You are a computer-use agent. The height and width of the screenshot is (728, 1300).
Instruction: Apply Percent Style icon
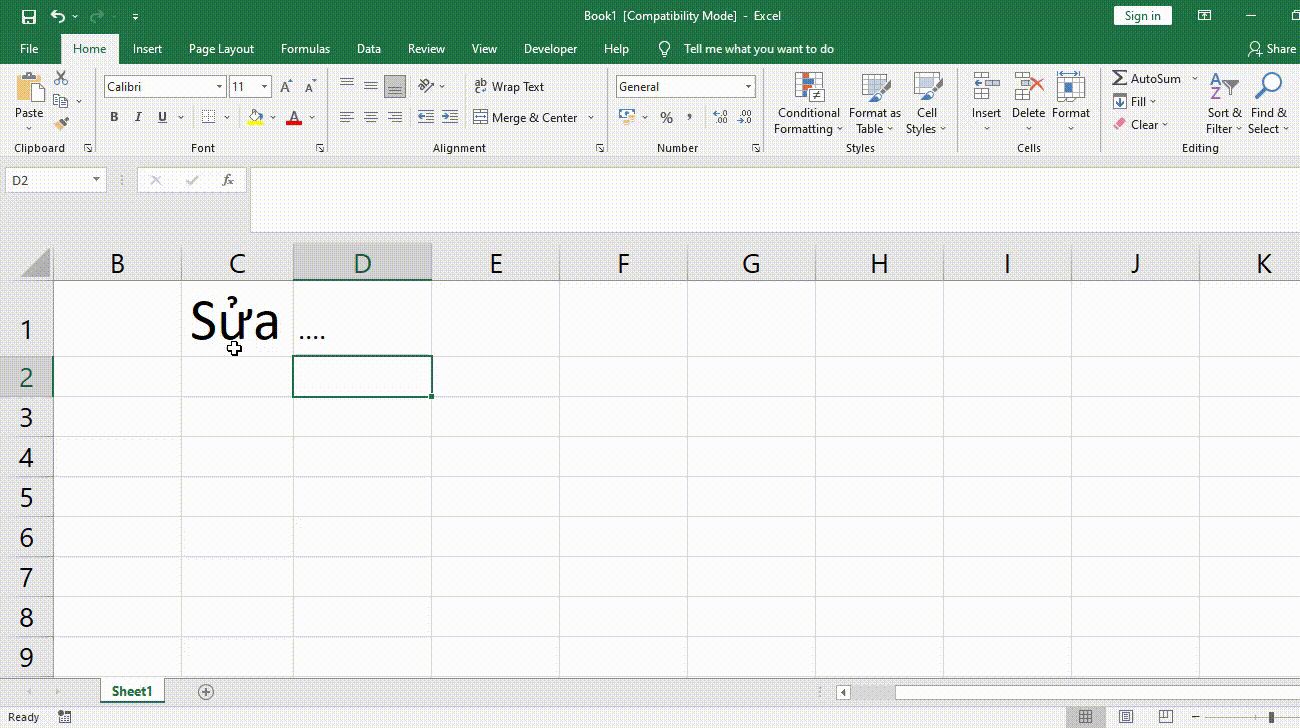[x=666, y=117]
